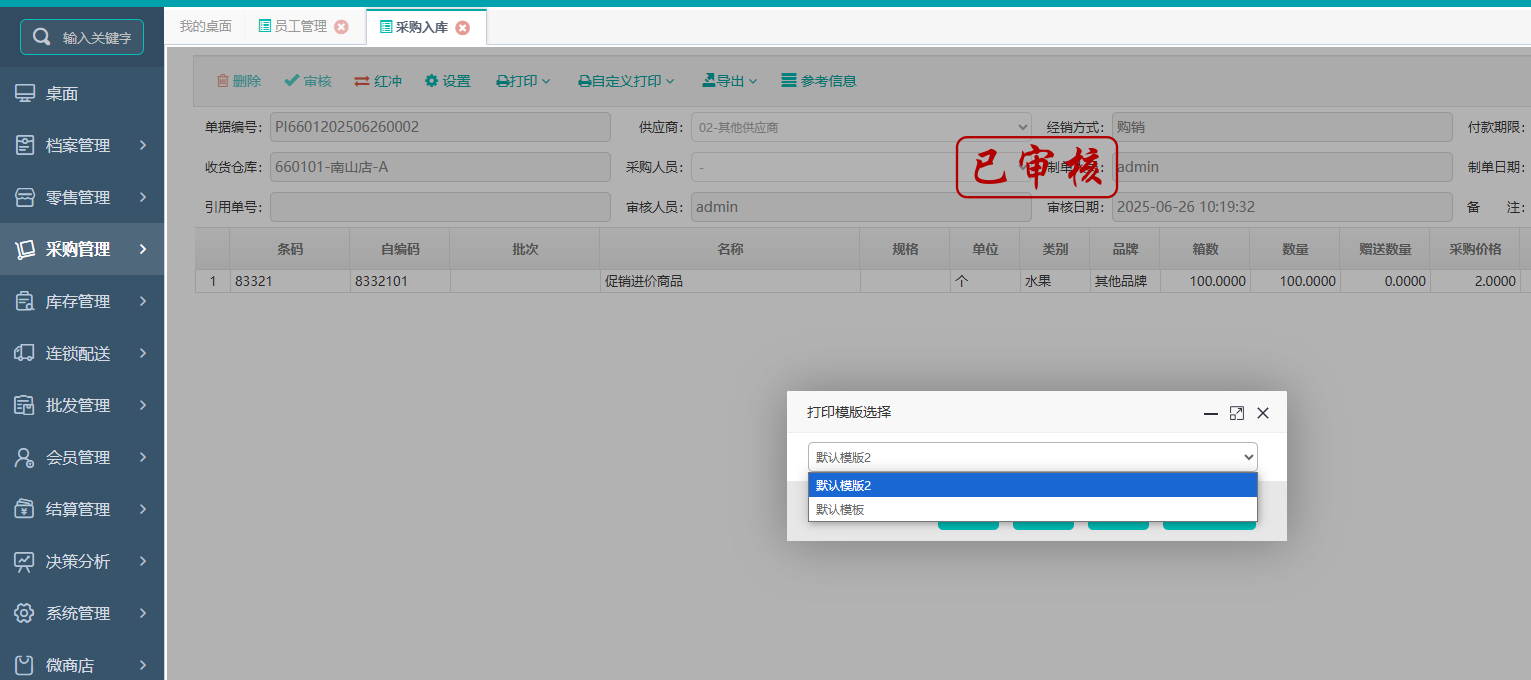
Task: Click the 档案管理 sidebar icon
Action: point(25,146)
